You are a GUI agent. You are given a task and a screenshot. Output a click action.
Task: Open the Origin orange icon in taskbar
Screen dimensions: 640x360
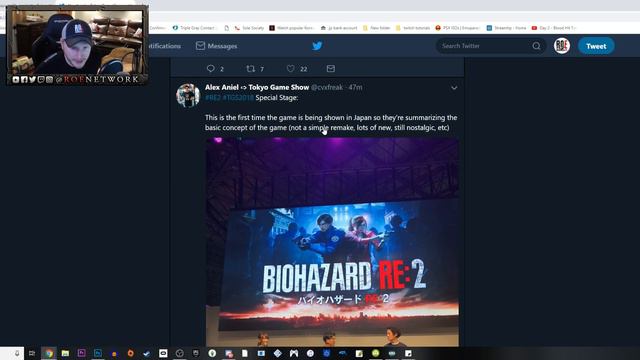coord(131,353)
